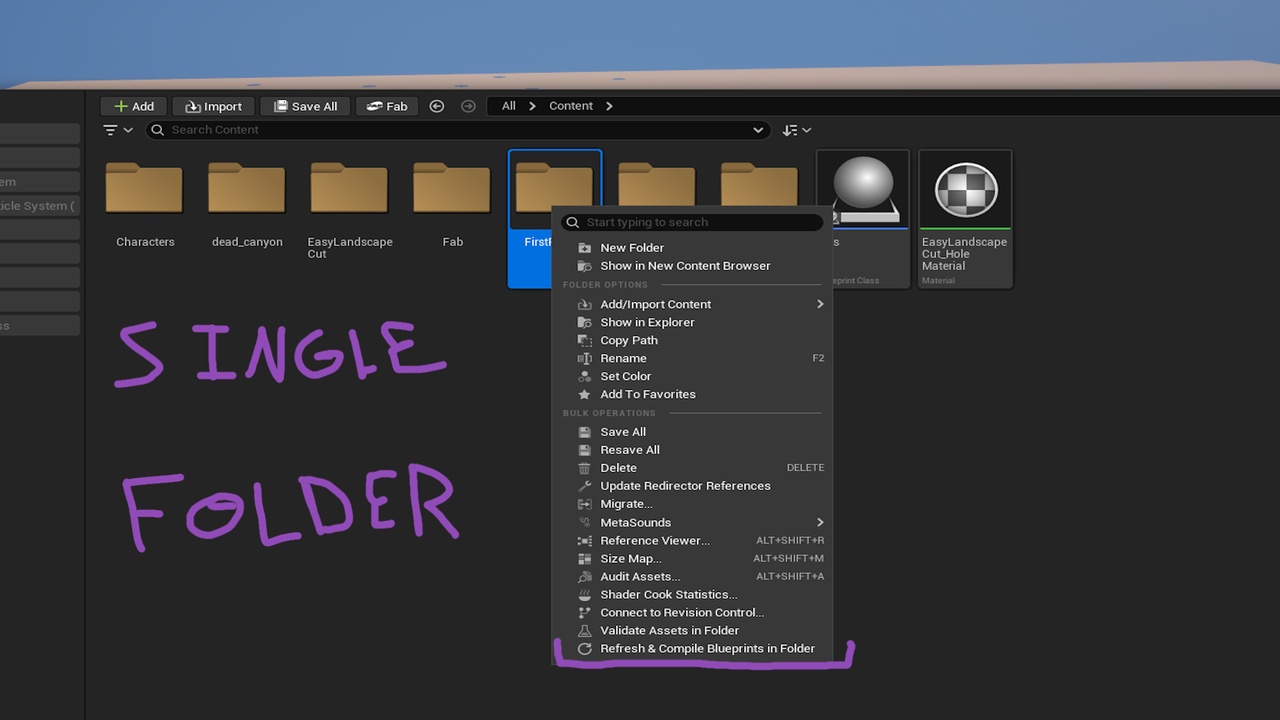The width and height of the screenshot is (1280, 720).
Task: Open Fab from the Content Browser toolbar
Action: 387,106
